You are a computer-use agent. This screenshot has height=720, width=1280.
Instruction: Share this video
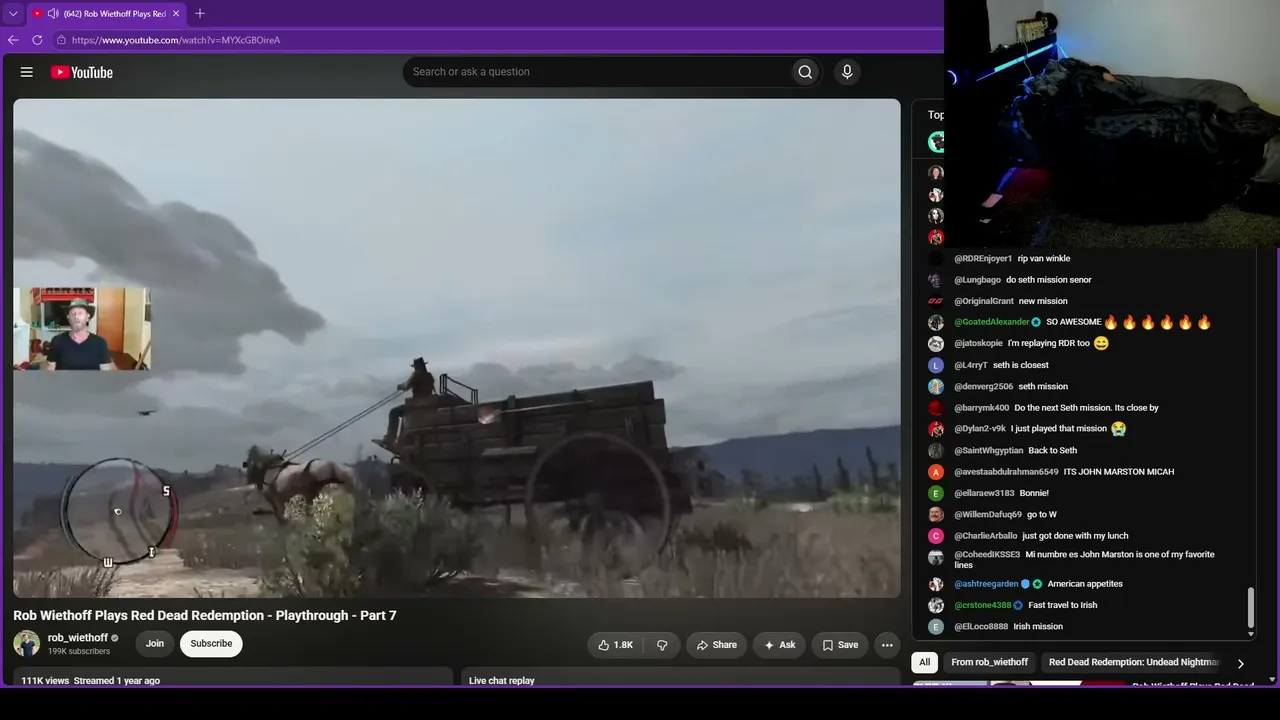click(716, 645)
